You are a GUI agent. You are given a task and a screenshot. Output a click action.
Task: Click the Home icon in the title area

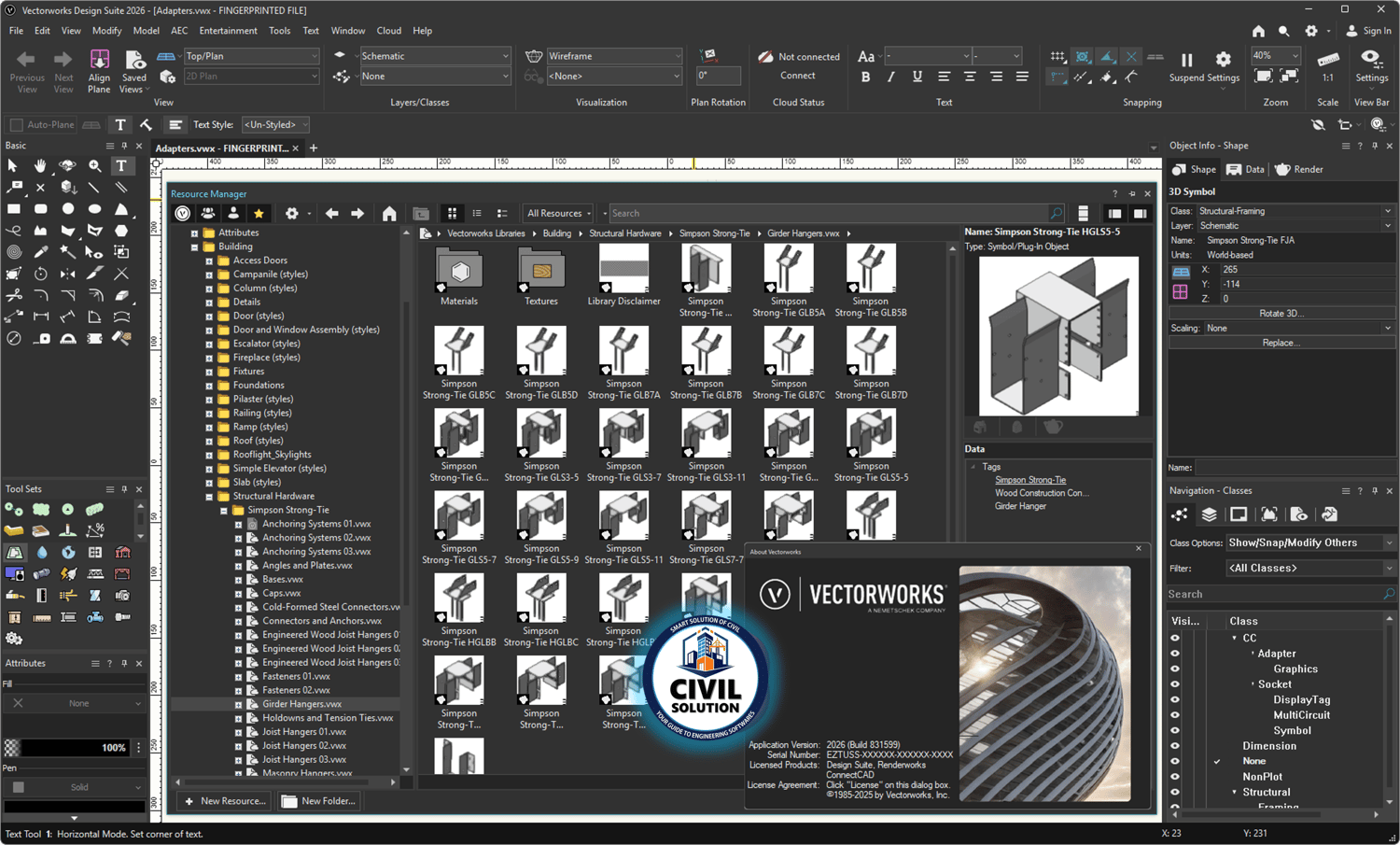pyautogui.click(x=1259, y=31)
